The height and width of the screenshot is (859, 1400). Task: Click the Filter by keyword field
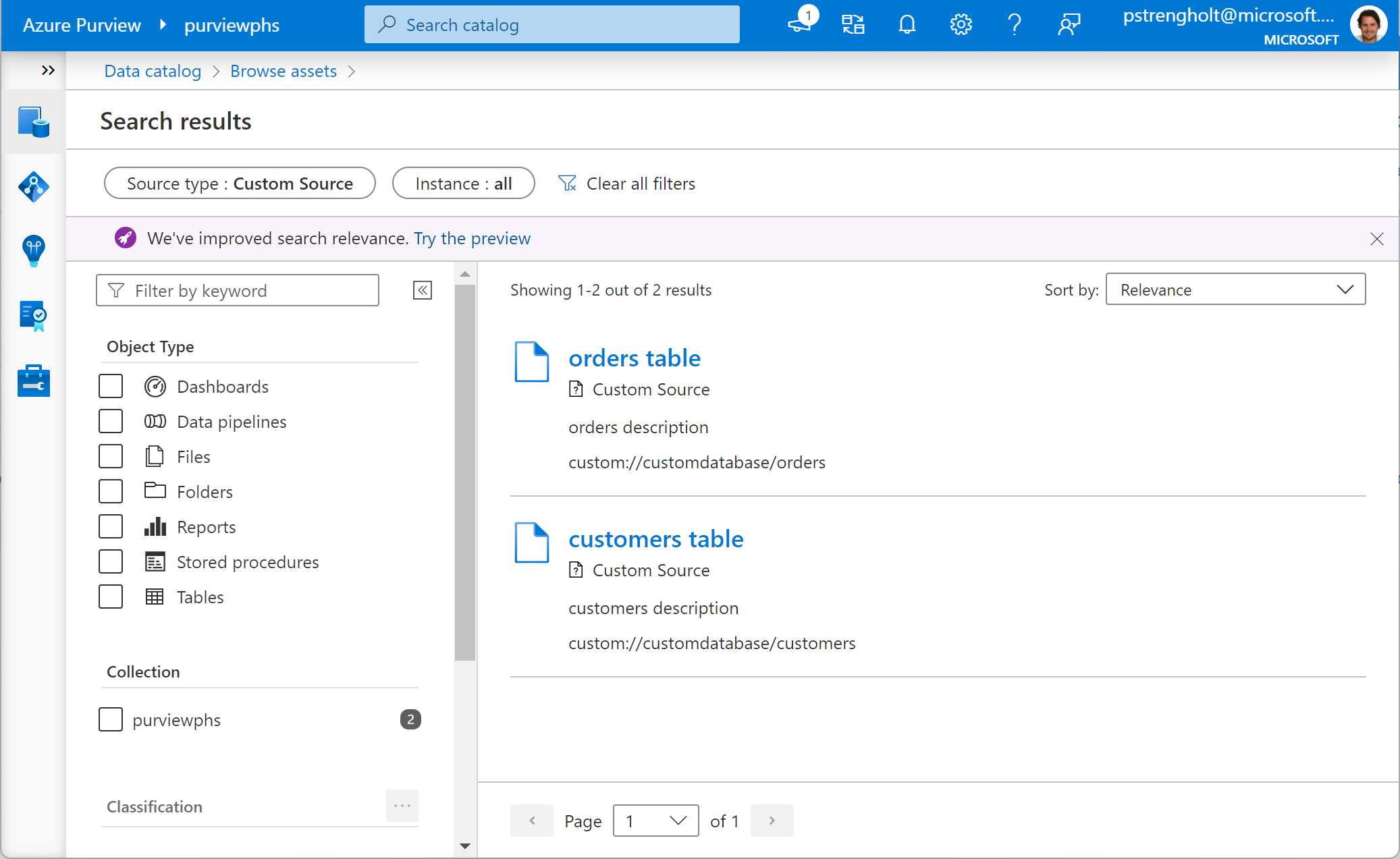pos(238,290)
